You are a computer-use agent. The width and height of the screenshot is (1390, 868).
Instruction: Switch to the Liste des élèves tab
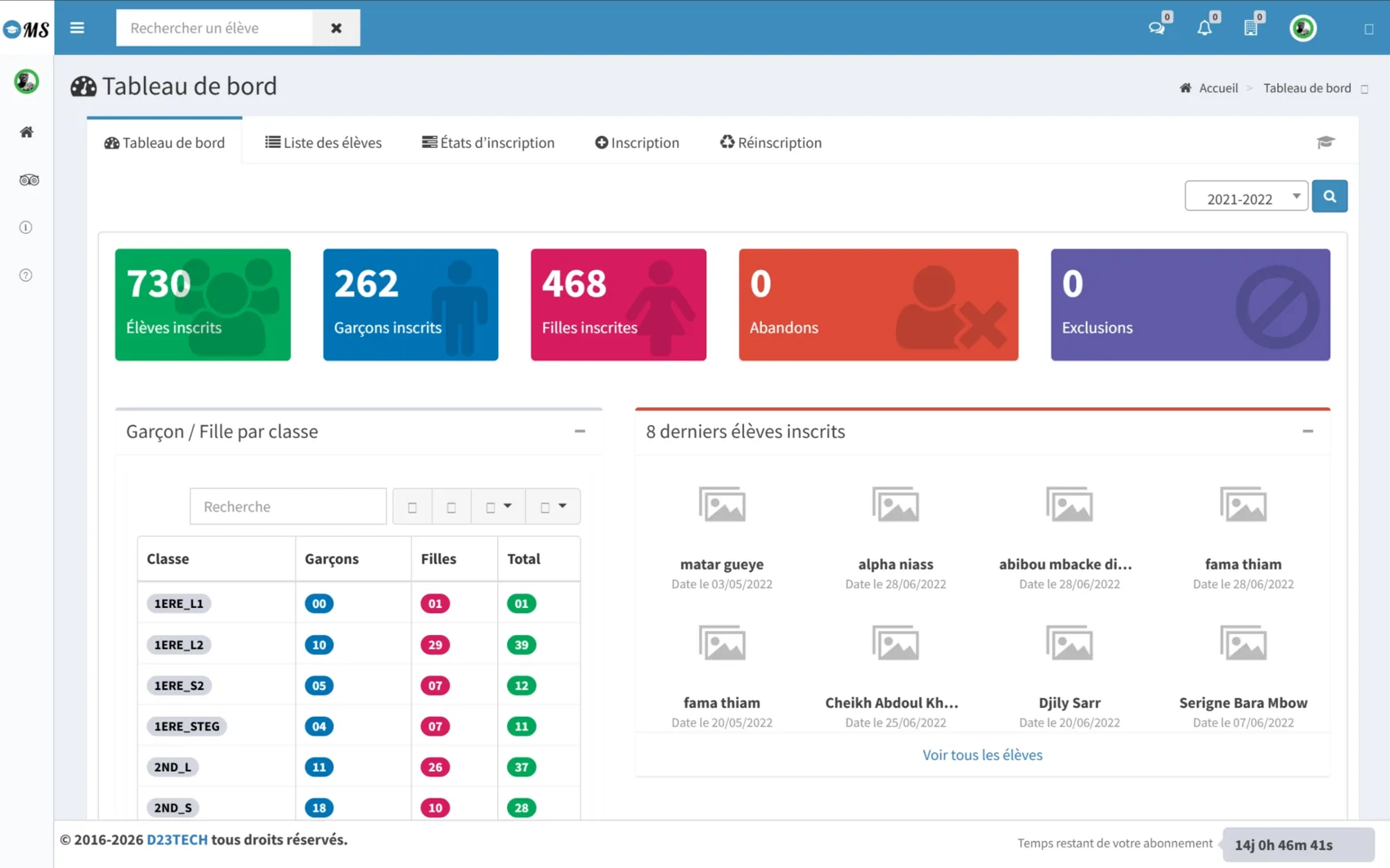tap(324, 142)
